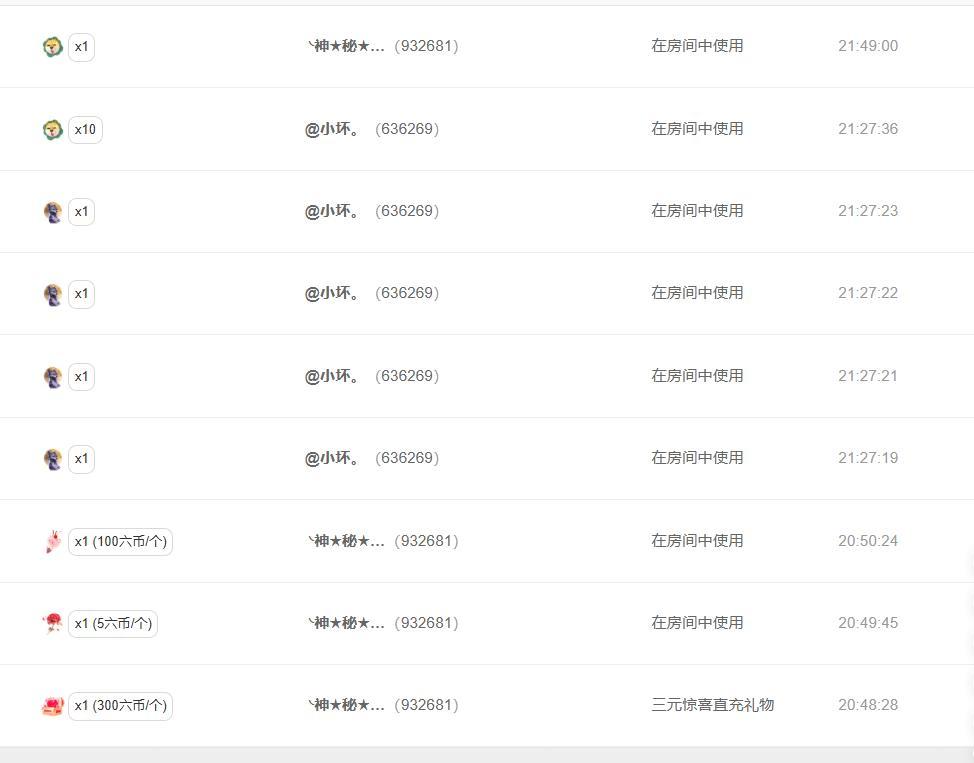Viewport: 974px width, 763px height.
Task: Click the statue gift icon in the 21:27:21 row
Action: pyautogui.click(x=53, y=377)
